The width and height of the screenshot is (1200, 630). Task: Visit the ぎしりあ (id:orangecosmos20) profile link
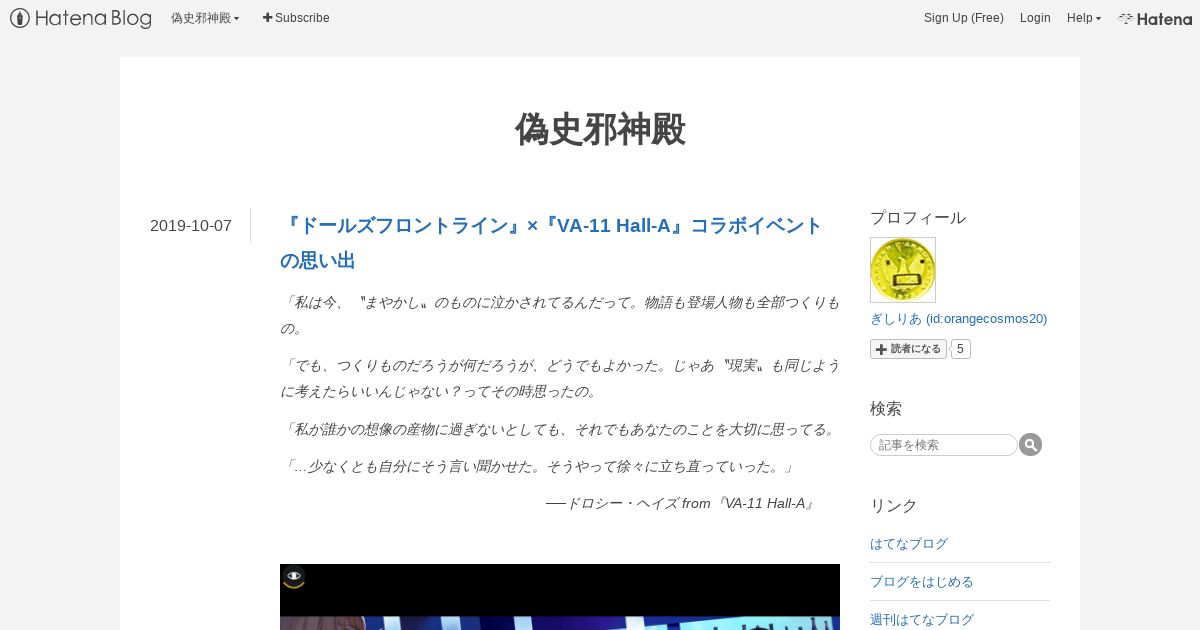[959, 319]
